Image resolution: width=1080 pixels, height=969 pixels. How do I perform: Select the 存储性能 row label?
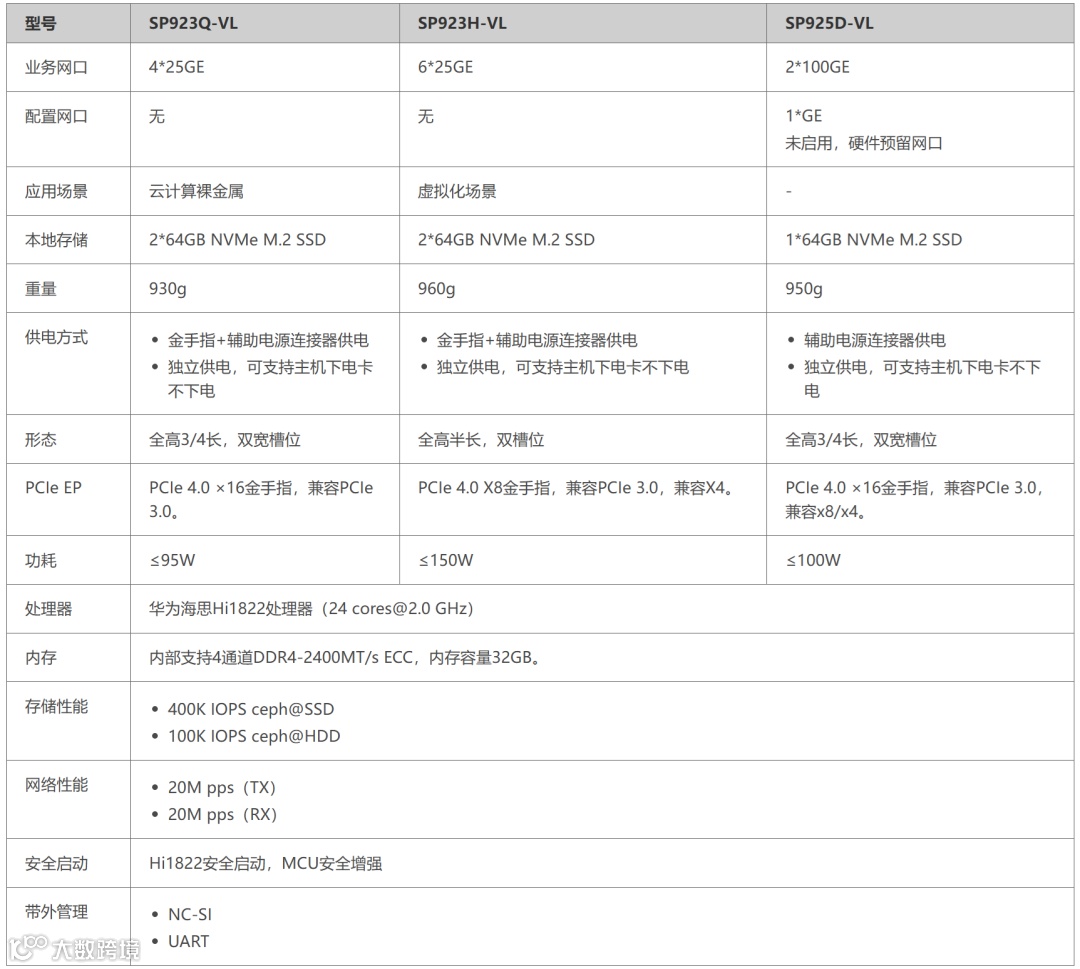pyautogui.click(x=56, y=707)
